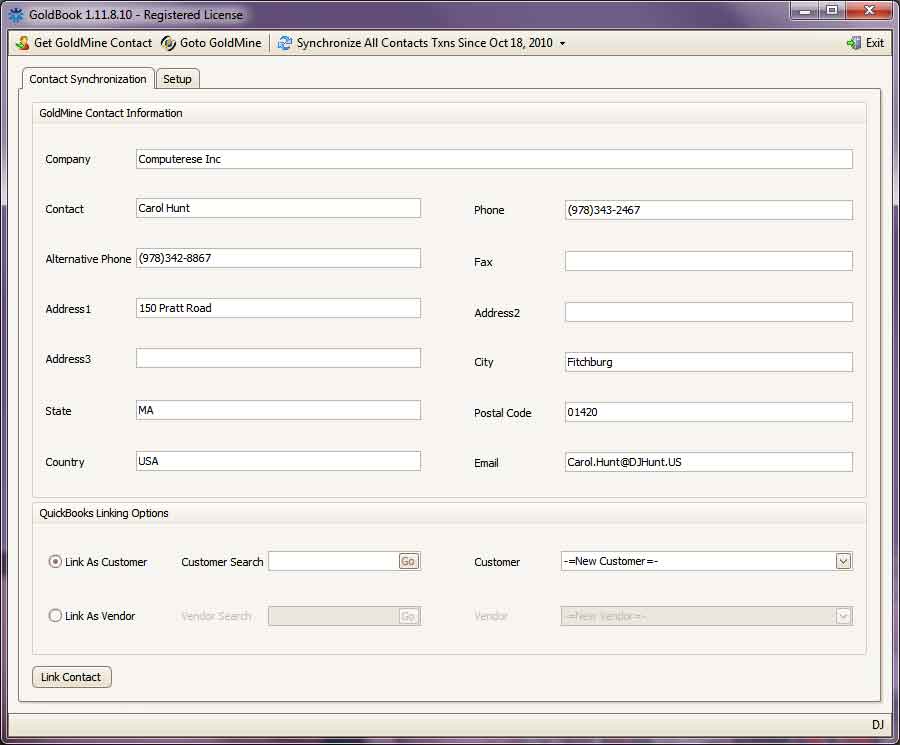900x745 pixels.
Task: Maximize the GoldBook window
Action: click(x=832, y=11)
